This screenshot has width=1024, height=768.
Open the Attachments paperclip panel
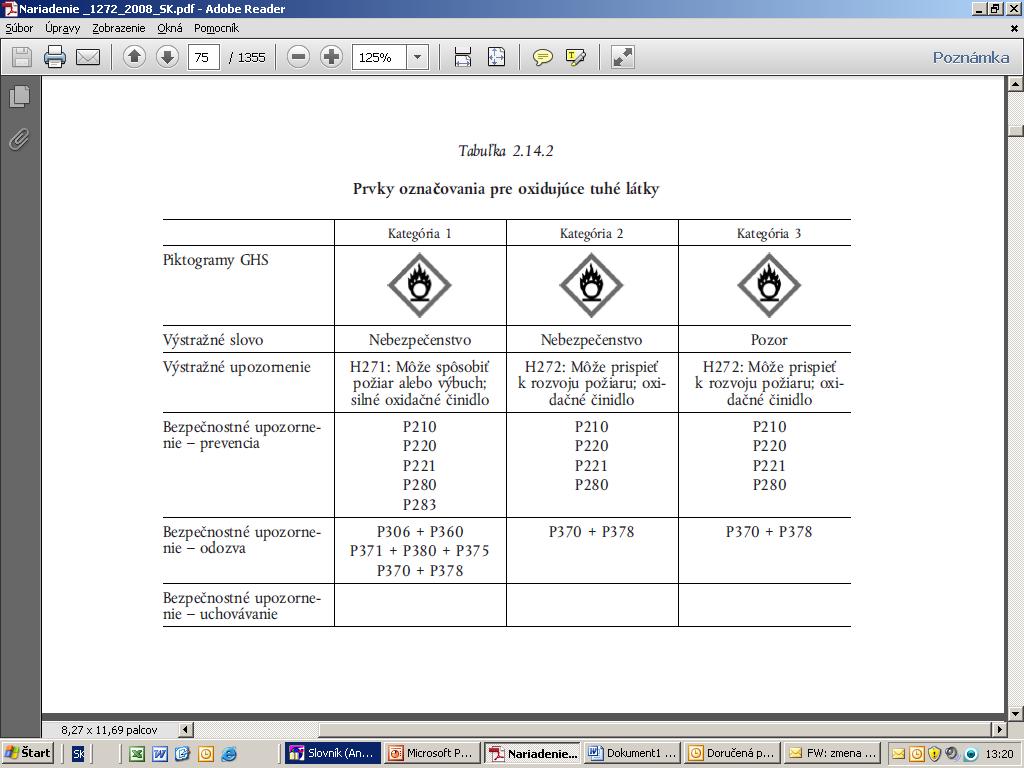(20, 138)
